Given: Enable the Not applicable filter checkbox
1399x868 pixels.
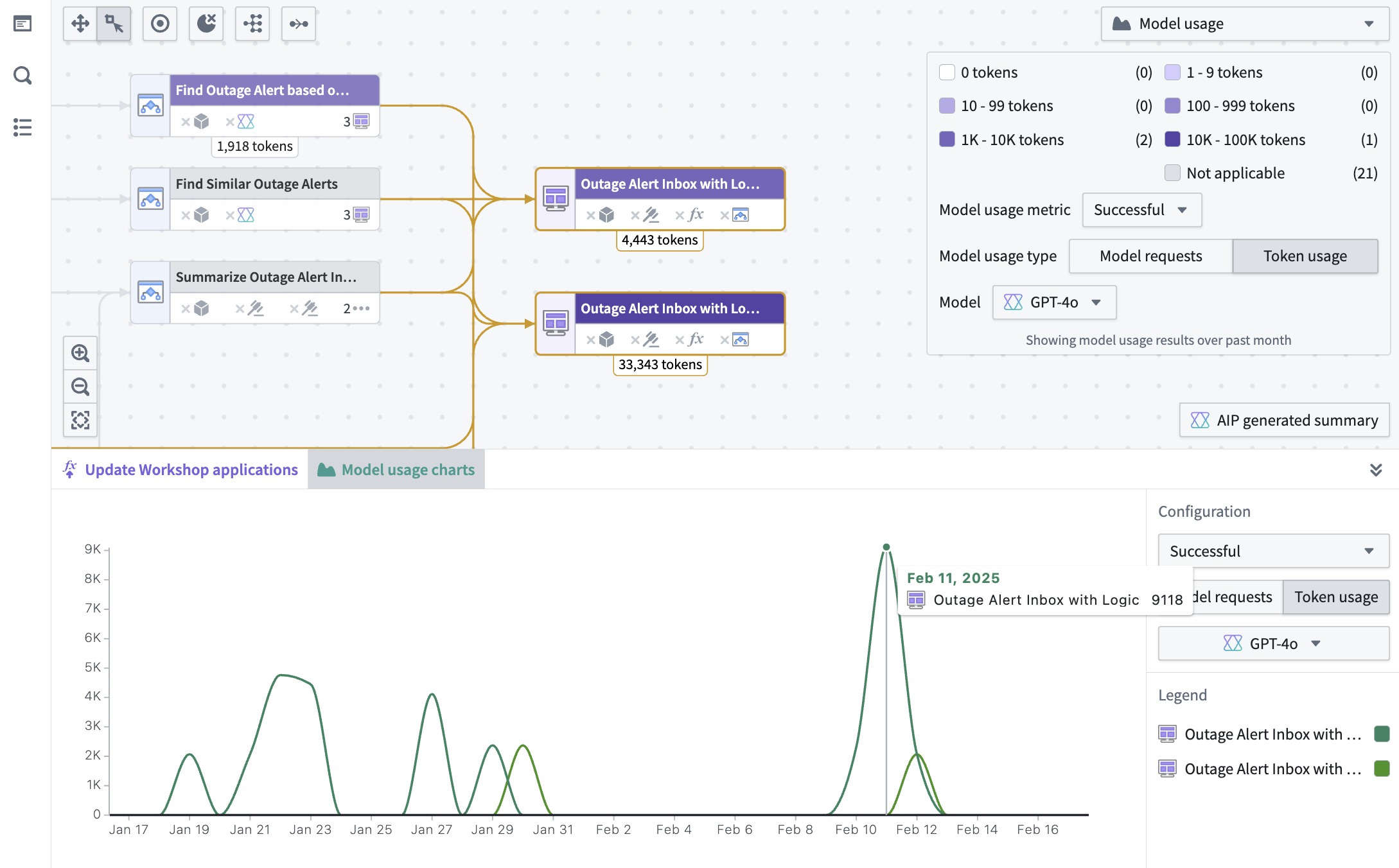Looking at the screenshot, I should point(1172,173).
